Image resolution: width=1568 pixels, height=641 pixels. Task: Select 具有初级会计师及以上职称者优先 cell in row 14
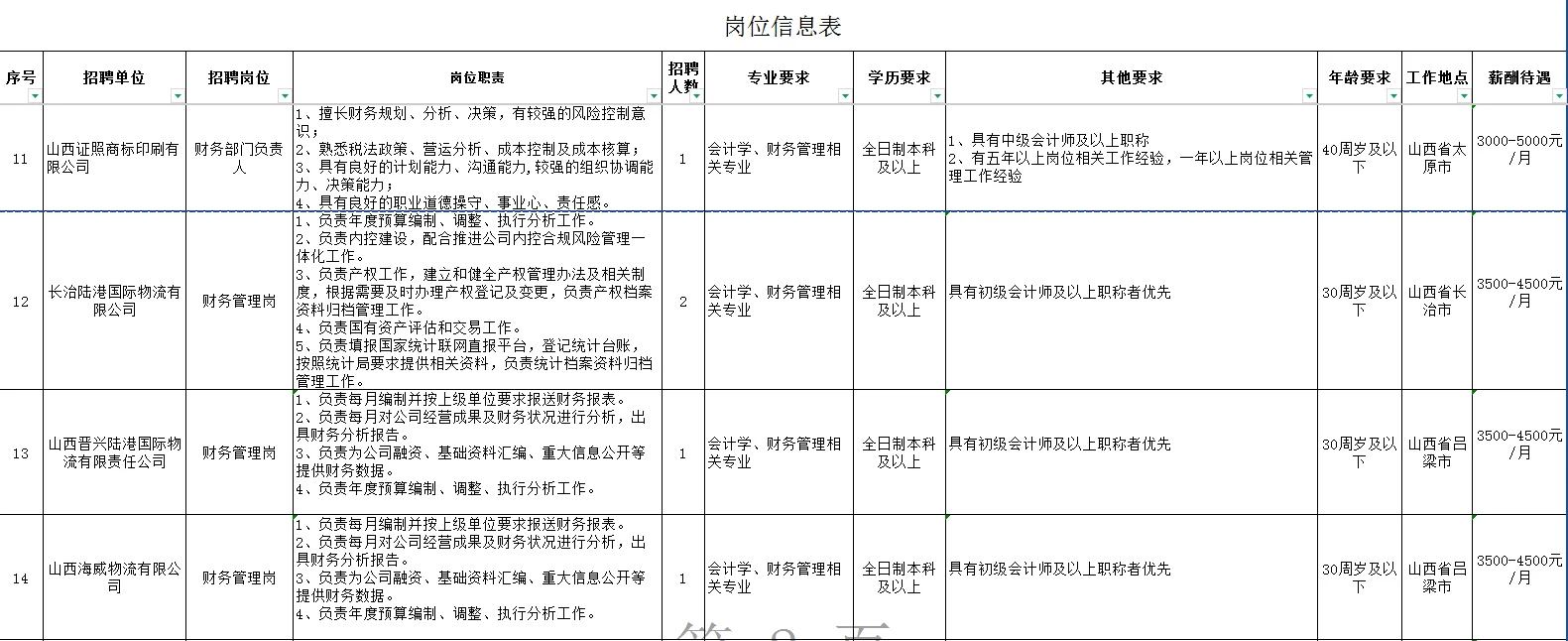point(1132,577)
